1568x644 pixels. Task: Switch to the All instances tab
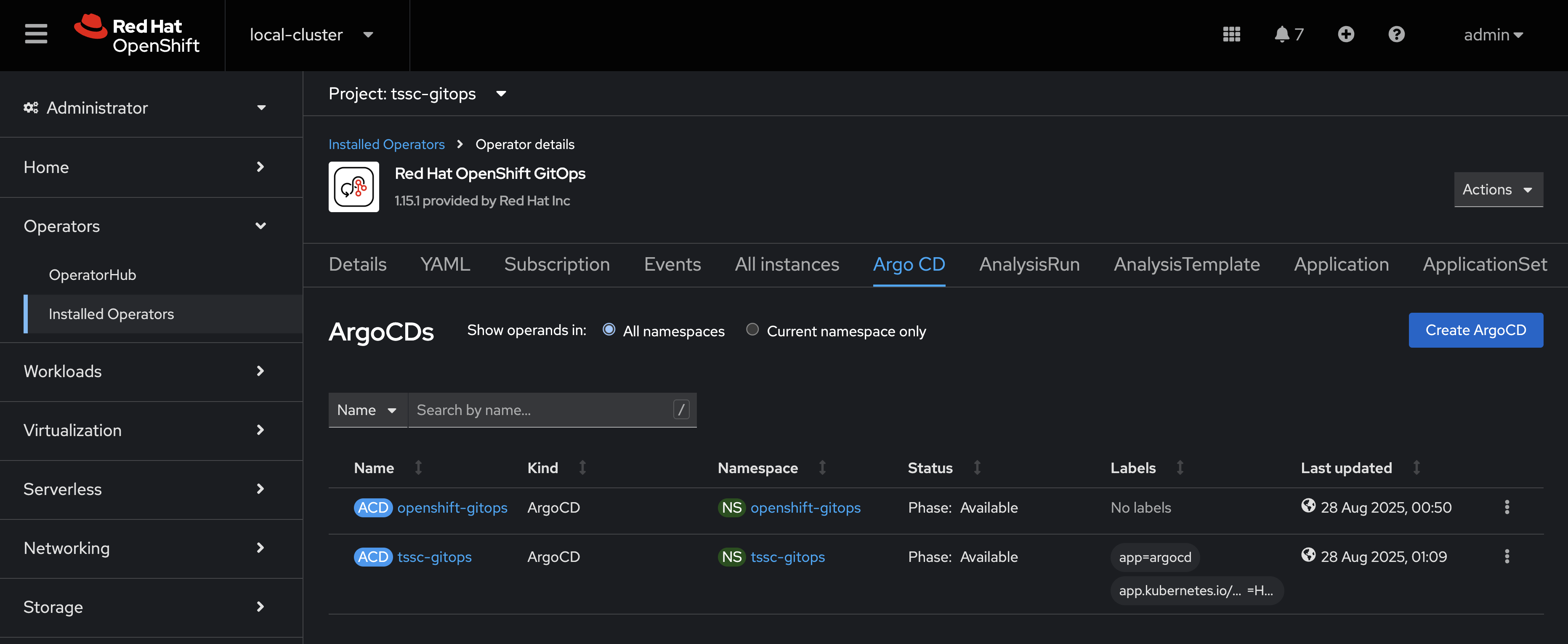click(787, 264)
